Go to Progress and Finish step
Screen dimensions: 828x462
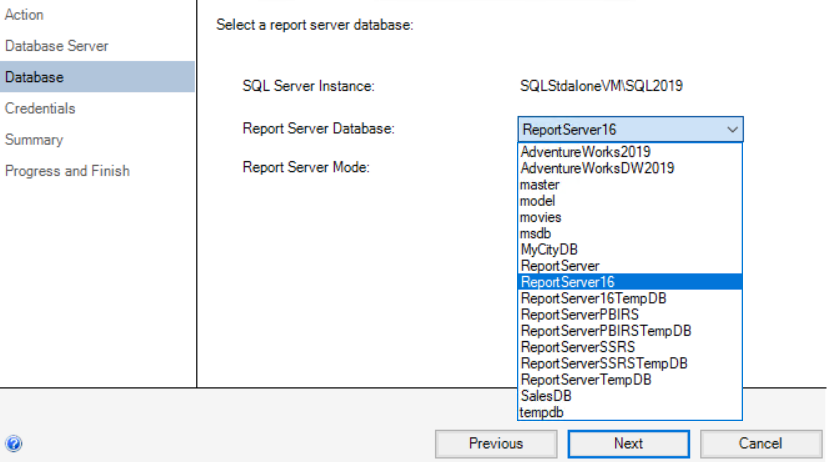tap(97, 171)
